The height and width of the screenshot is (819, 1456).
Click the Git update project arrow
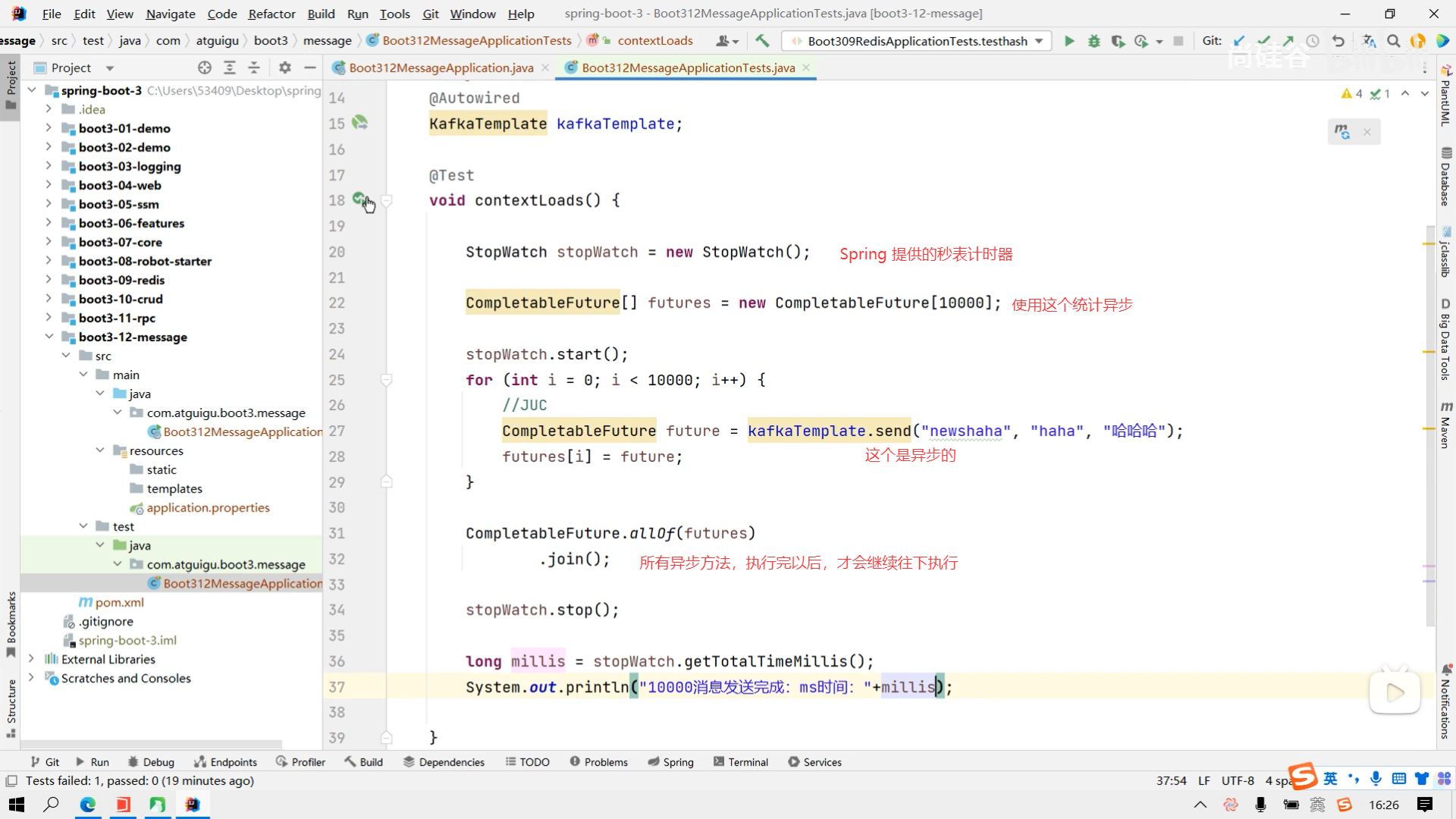coord(1239,41)
